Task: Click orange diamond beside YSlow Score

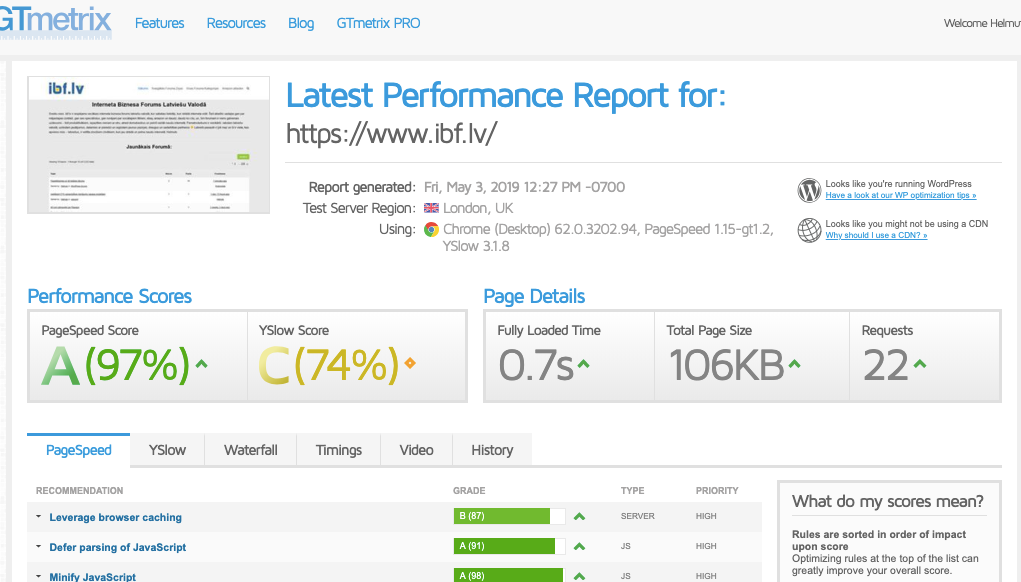Action: 409,363
